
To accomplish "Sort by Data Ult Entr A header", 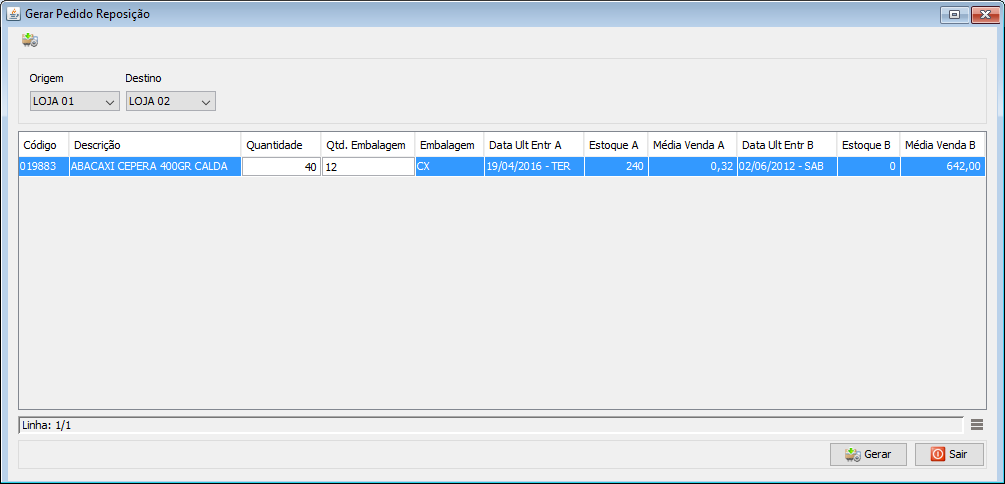I will (x=533, y=145).
